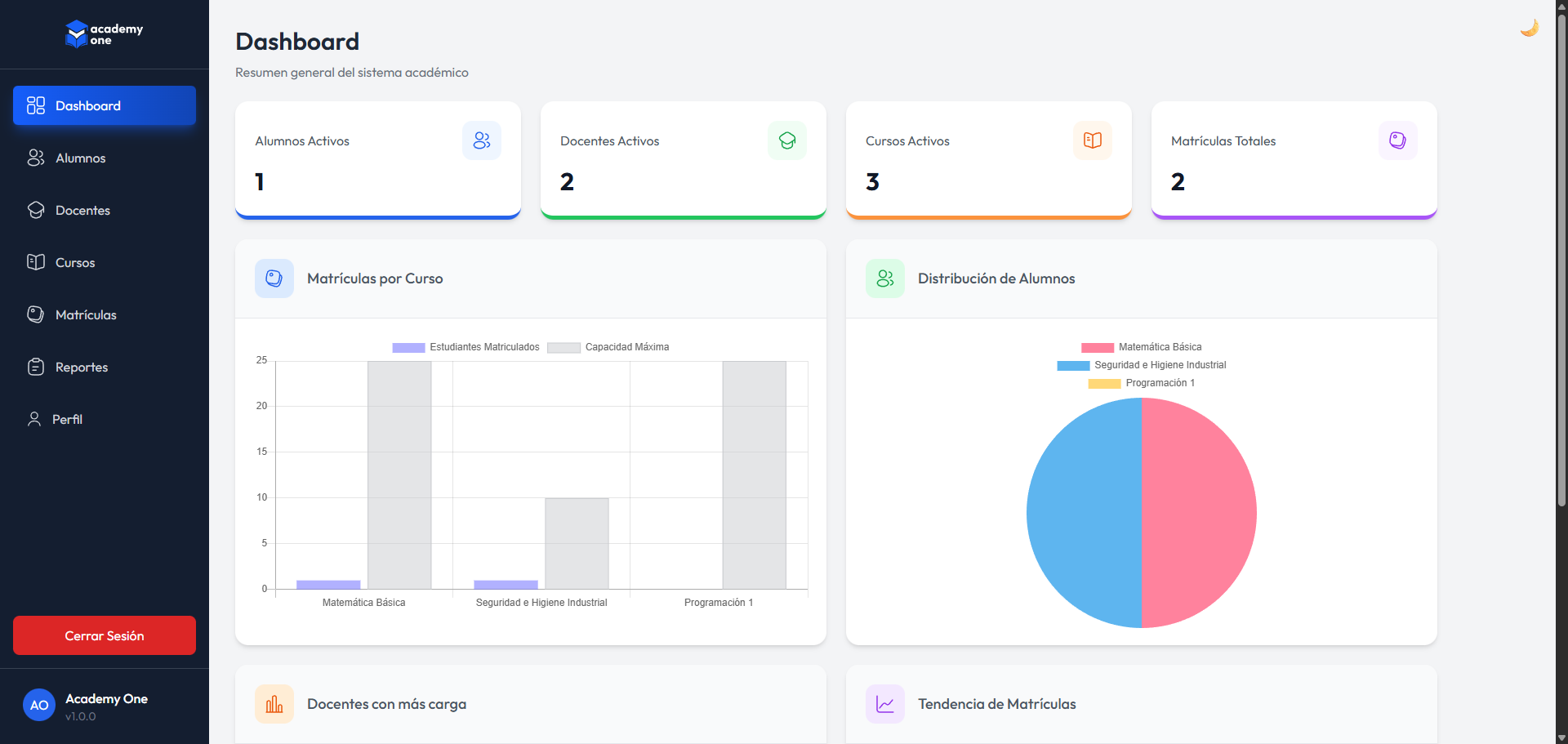This screenshot has width=1568, height=744.
Task: Click the orange book icon on Cursos Activos
Action: [1092, 140]
